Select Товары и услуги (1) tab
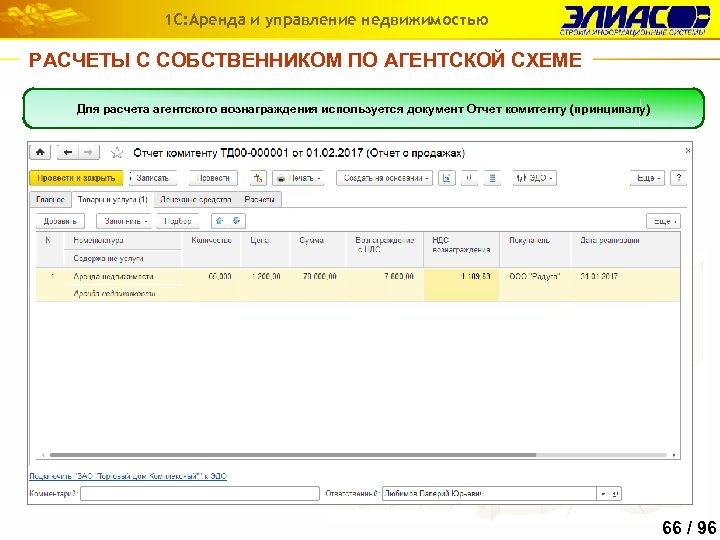Viewport: 720px width, 540px height. pos(112,200)
